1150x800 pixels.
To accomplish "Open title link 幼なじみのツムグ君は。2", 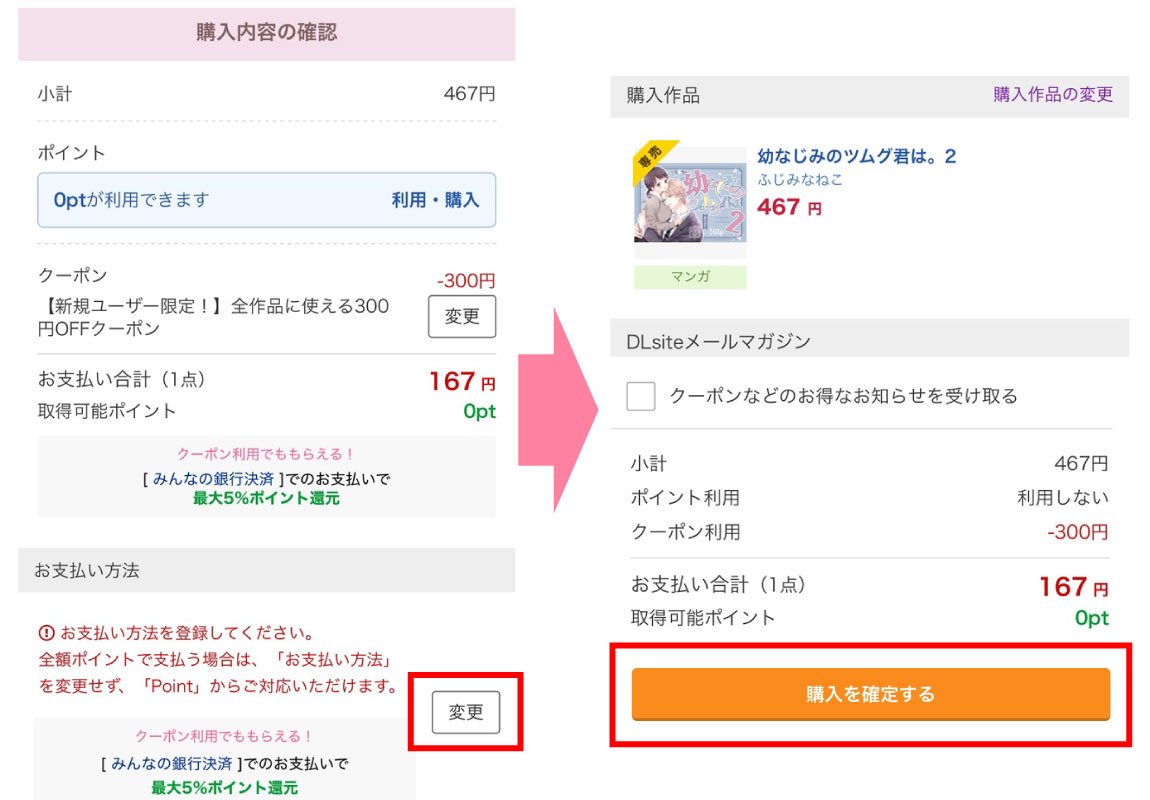I will (856, 156).
